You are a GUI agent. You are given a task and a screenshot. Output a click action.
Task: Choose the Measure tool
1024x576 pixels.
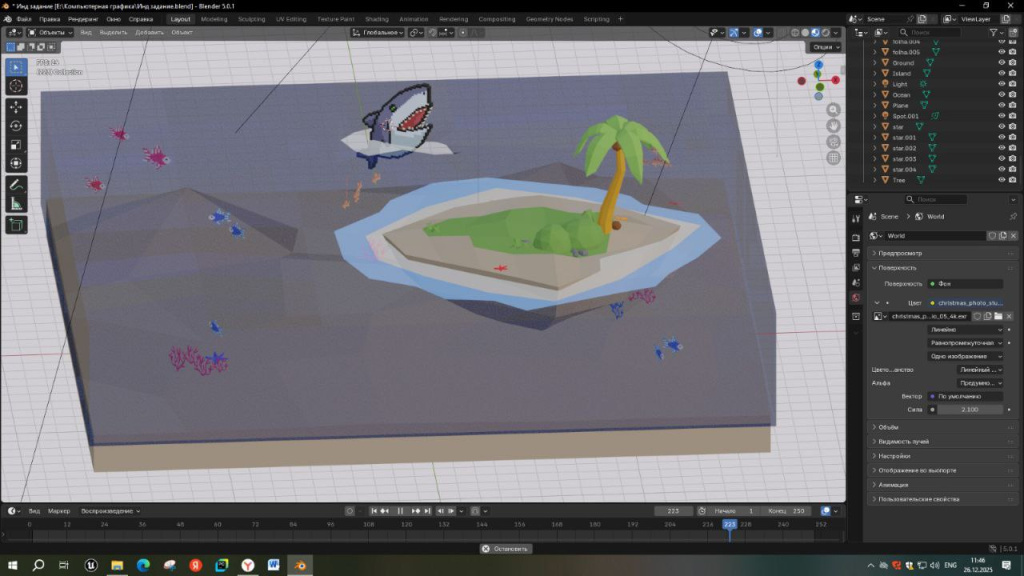pos(16,204)
